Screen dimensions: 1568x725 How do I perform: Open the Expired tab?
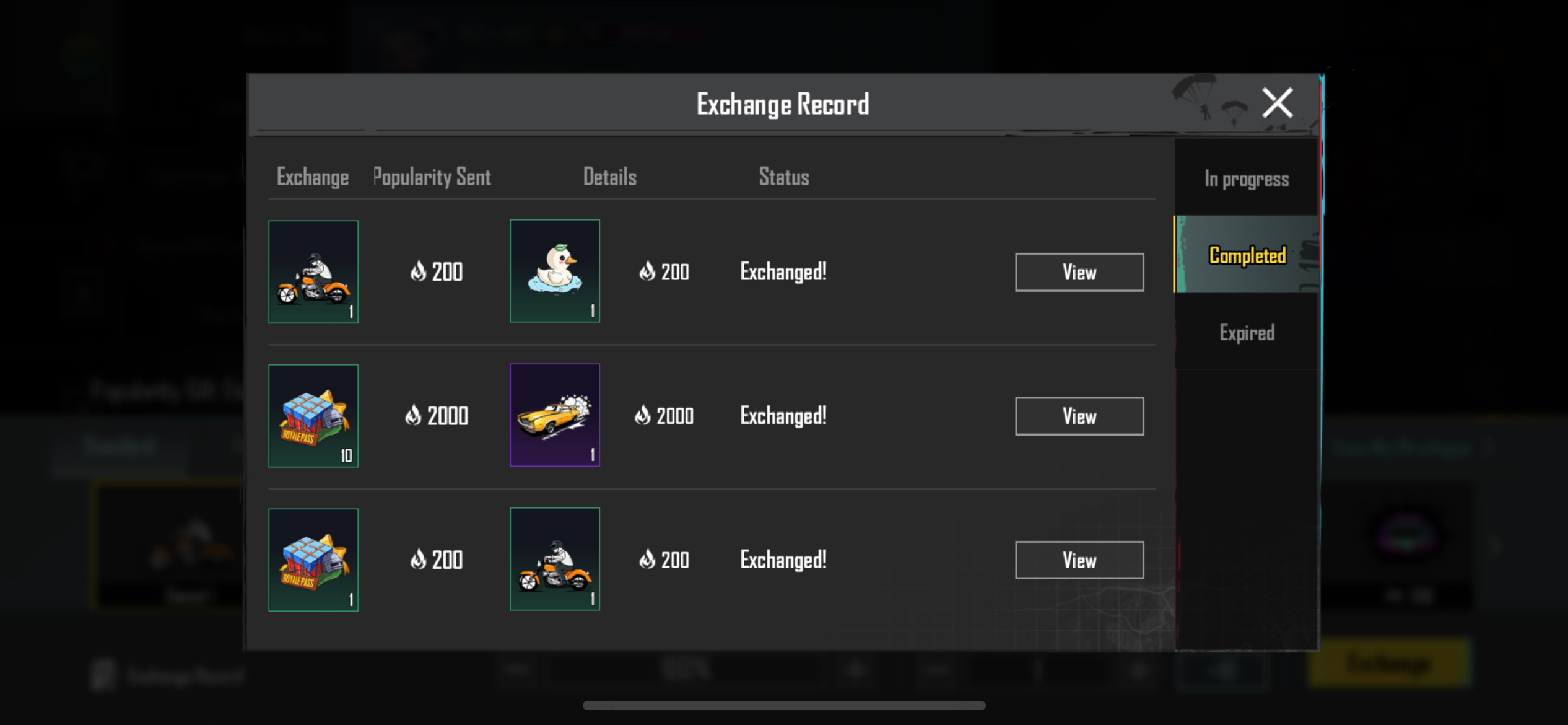[x=1247, y=333]
